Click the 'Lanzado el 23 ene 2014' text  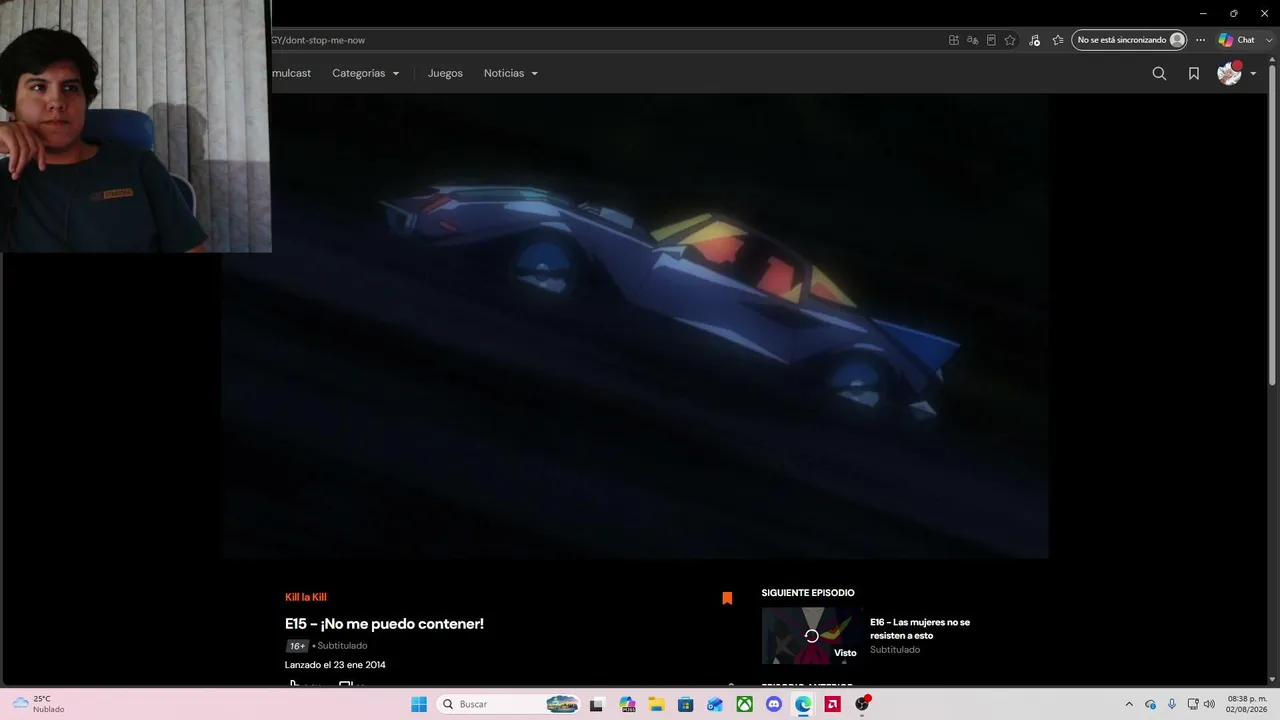pos(335,665)
